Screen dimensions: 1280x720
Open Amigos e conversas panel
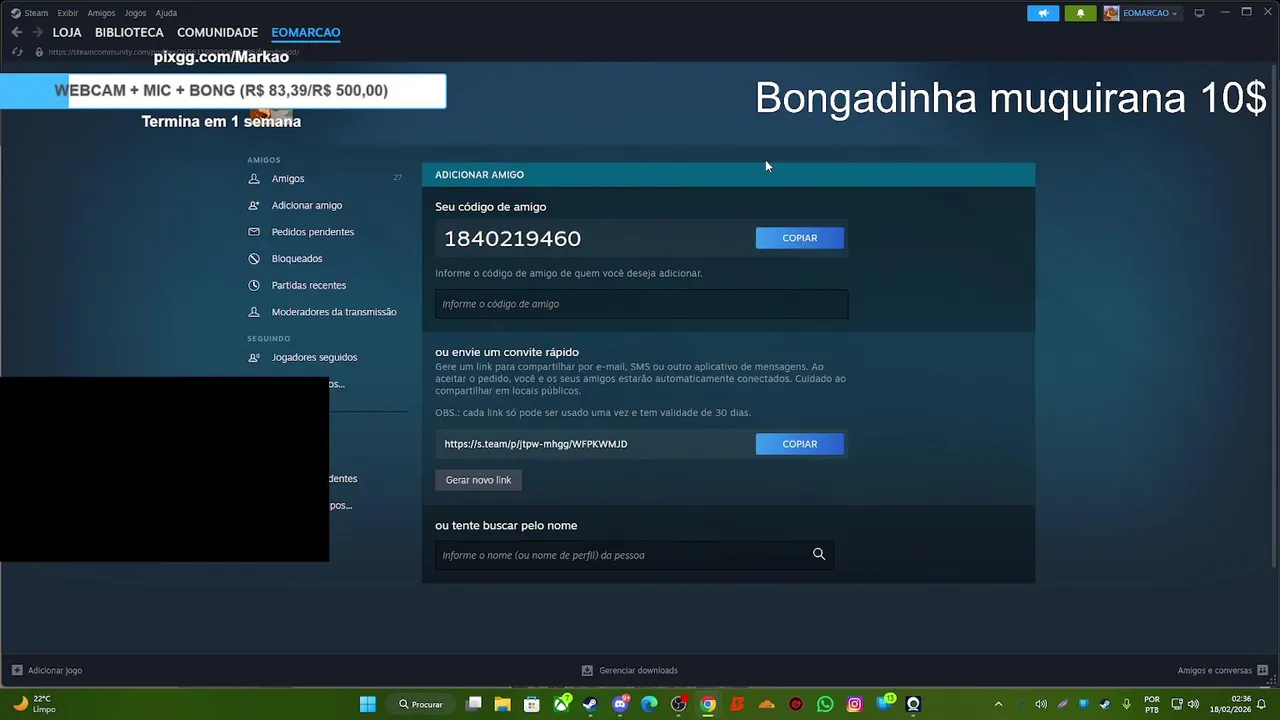[1223, 670]
